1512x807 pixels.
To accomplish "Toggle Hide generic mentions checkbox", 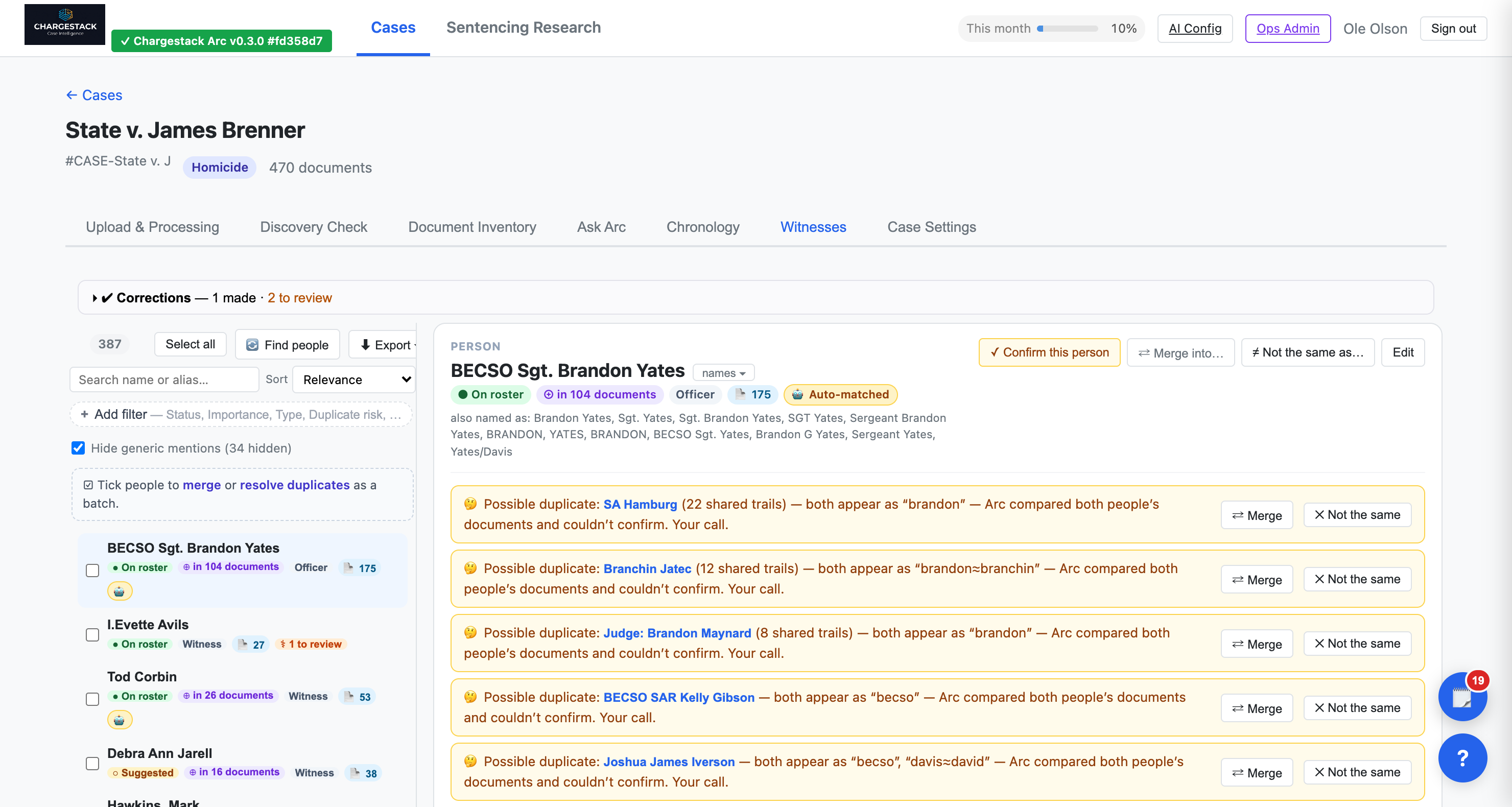I will (78, 448).
